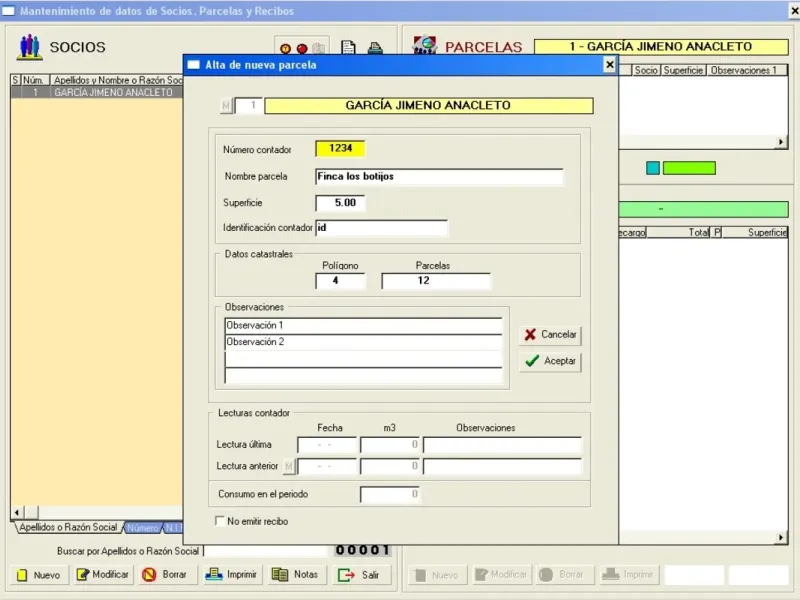The image size is (800, 600).
Task: Click the Consumo en el periodo field
Action: click(x=390, y=494)
